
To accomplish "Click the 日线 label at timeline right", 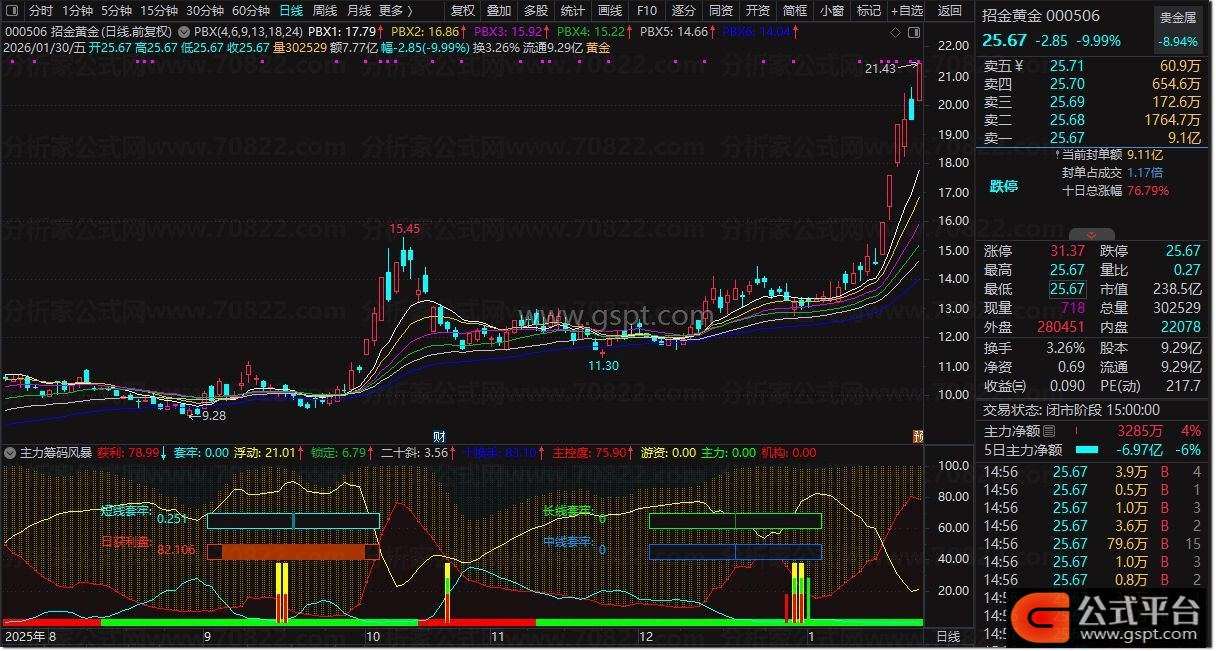I will point(947,636).
